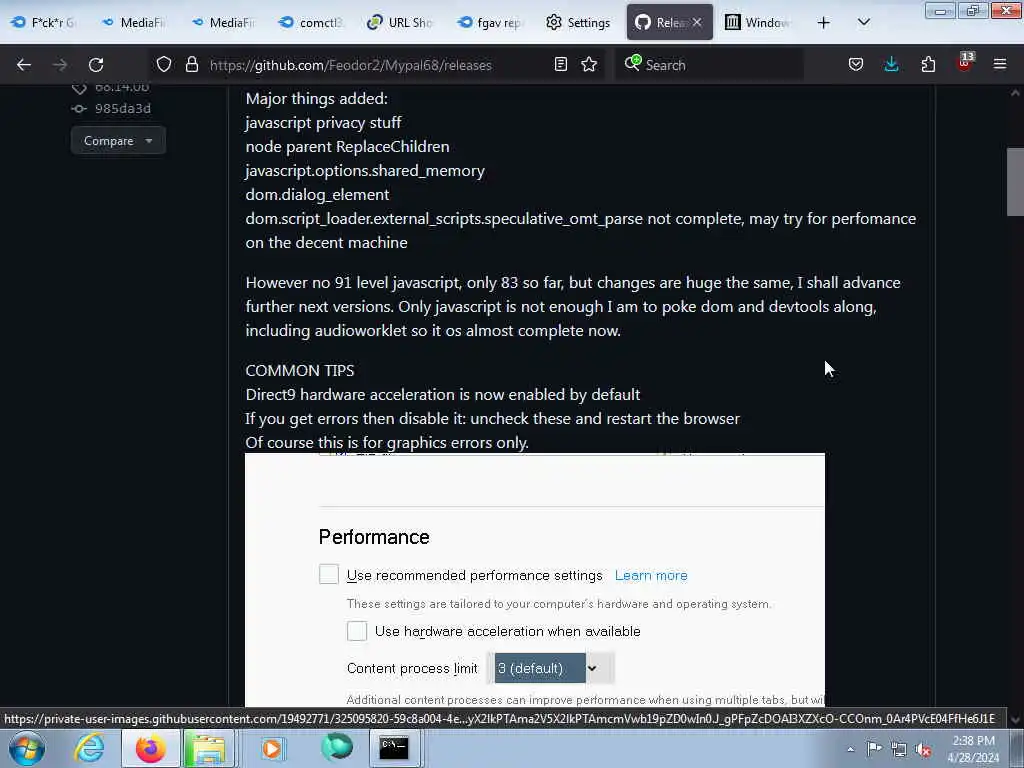Click the text 'Major things added:'
This screenshot has height=768, width=1024.
click(x=317, y=99)
